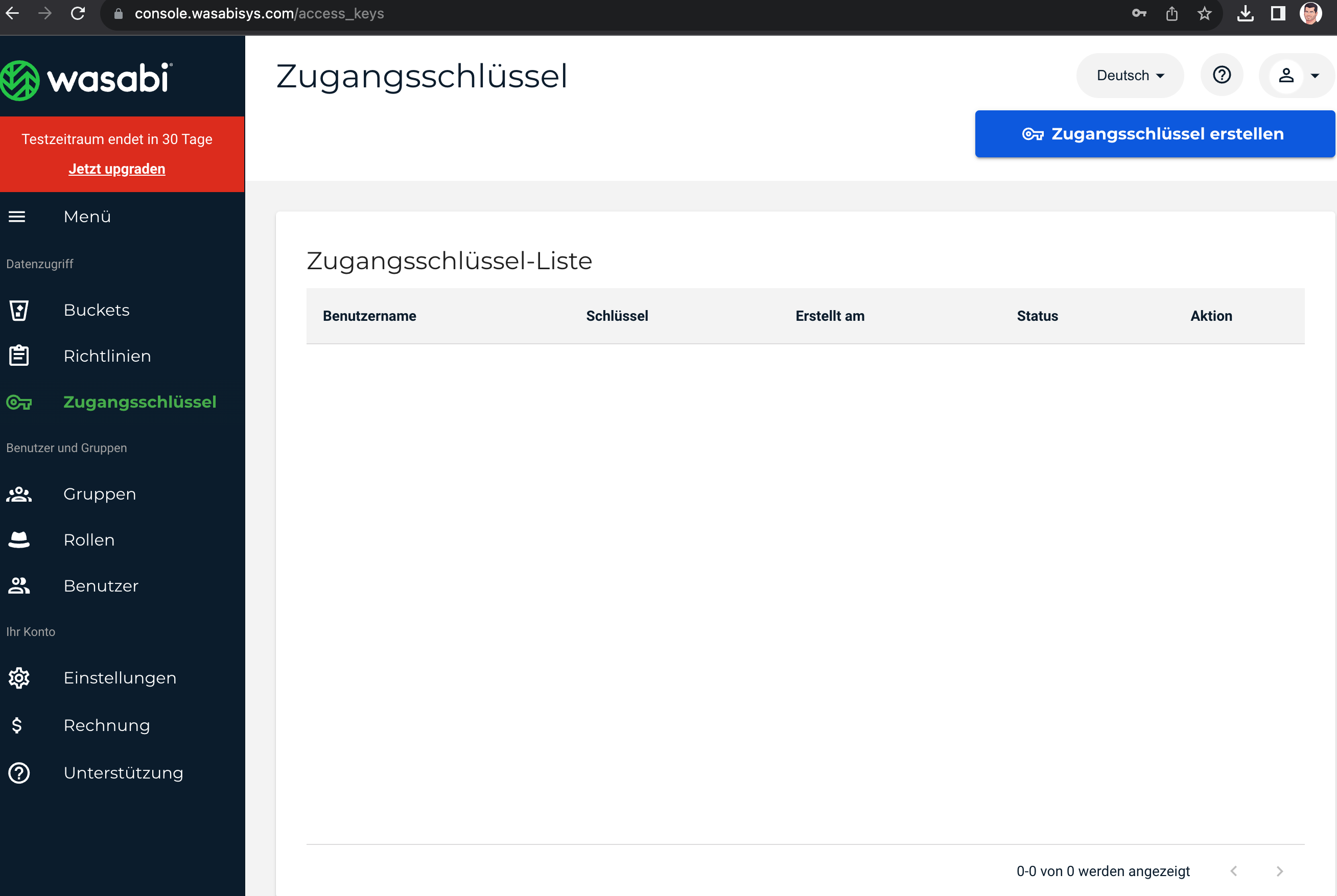Click the 'Testzeitraum endet in 30 Tage' notice

(x=116, y=139)
